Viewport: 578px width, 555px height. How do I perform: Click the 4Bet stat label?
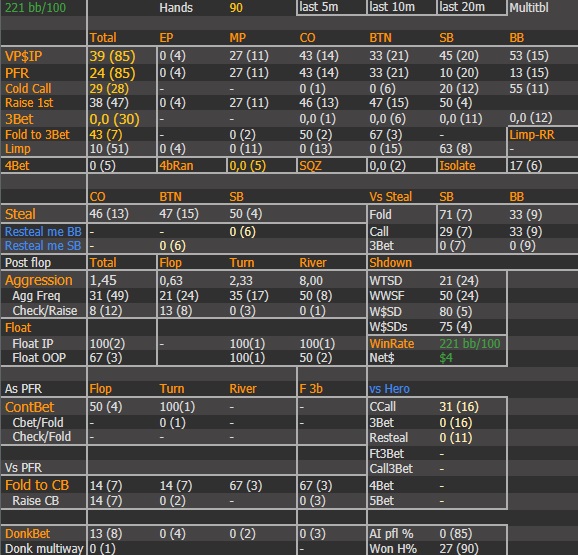tap(17, 165)
